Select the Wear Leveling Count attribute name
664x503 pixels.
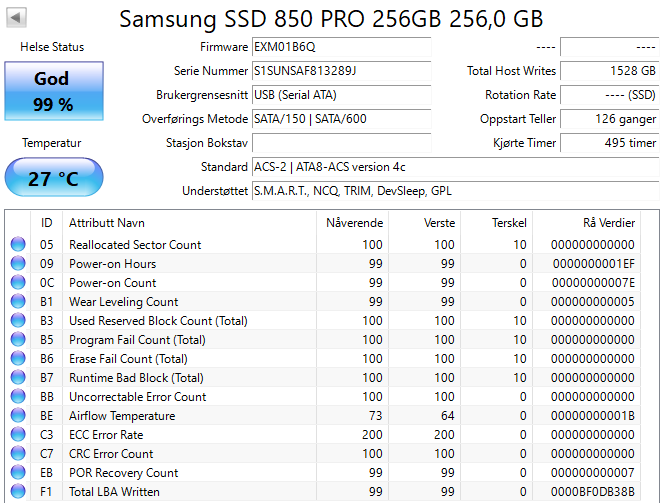coord(124,302)
